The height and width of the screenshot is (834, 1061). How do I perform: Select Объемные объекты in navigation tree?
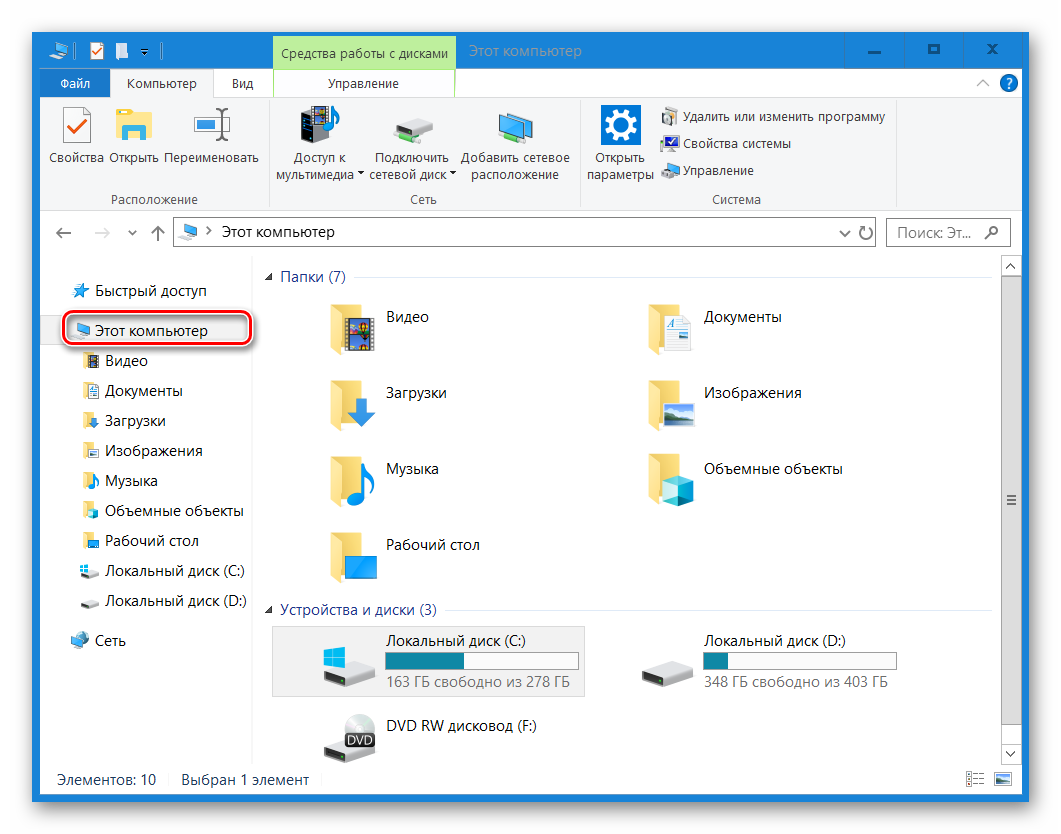click(x=163, y=511)
